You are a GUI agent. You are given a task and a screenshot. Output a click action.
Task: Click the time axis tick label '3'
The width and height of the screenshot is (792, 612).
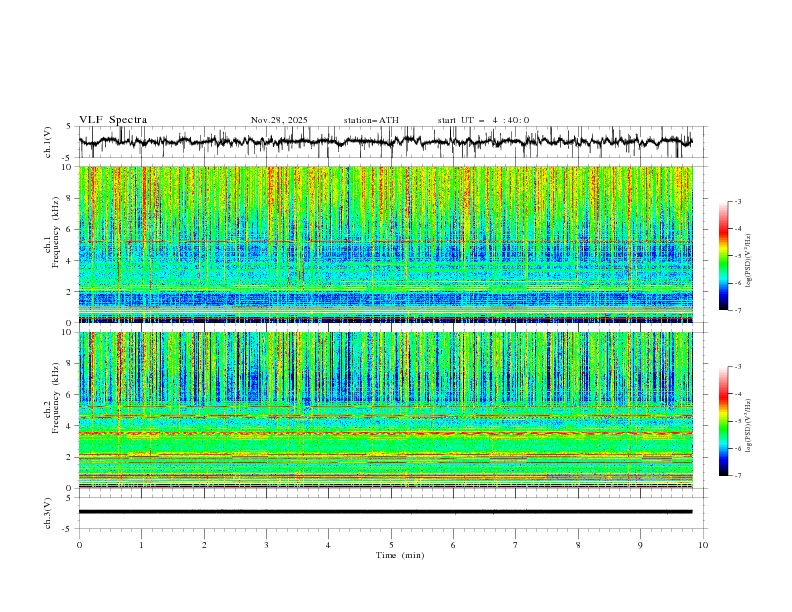click(x=266, y=545)
